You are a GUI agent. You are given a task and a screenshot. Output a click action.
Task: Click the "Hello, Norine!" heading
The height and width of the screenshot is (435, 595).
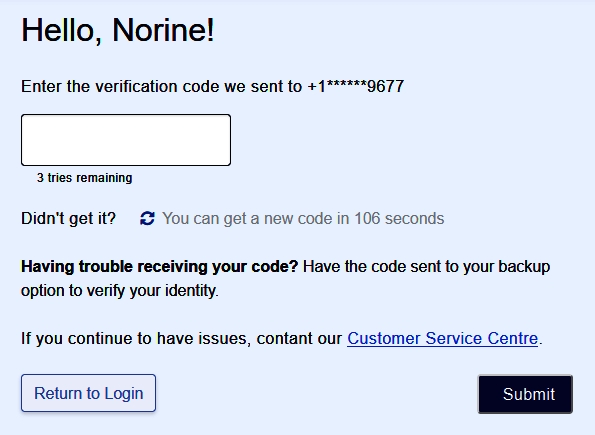pyautogui.click(x=118, y=30)
